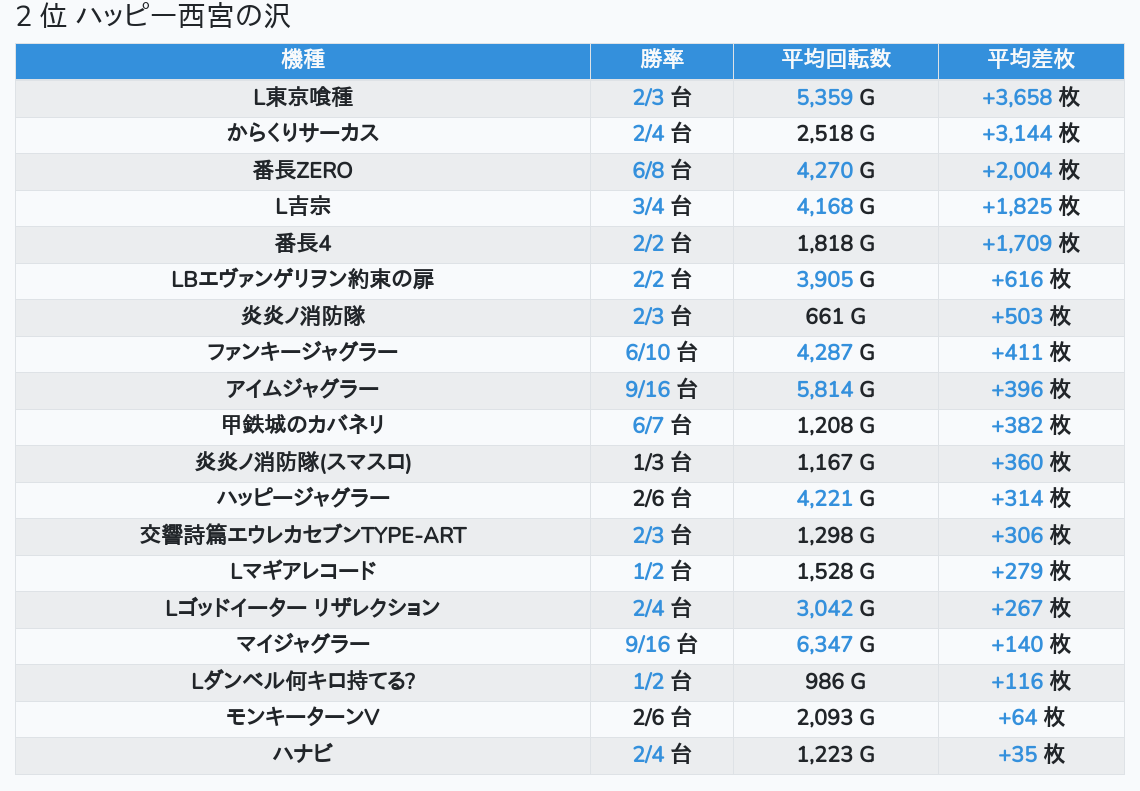
Task: Select the 炎炎ノ消防隊 (non-スマスロ) name cell
Action: 302,316
